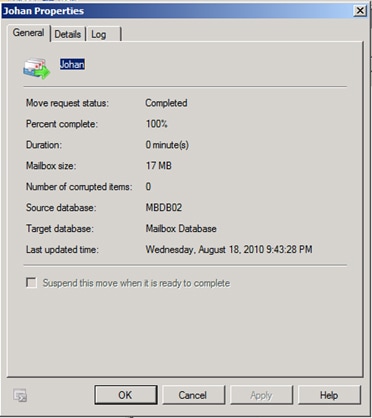Open the Details tab
This screenshot has height=418, width=372.
(68, 34)
